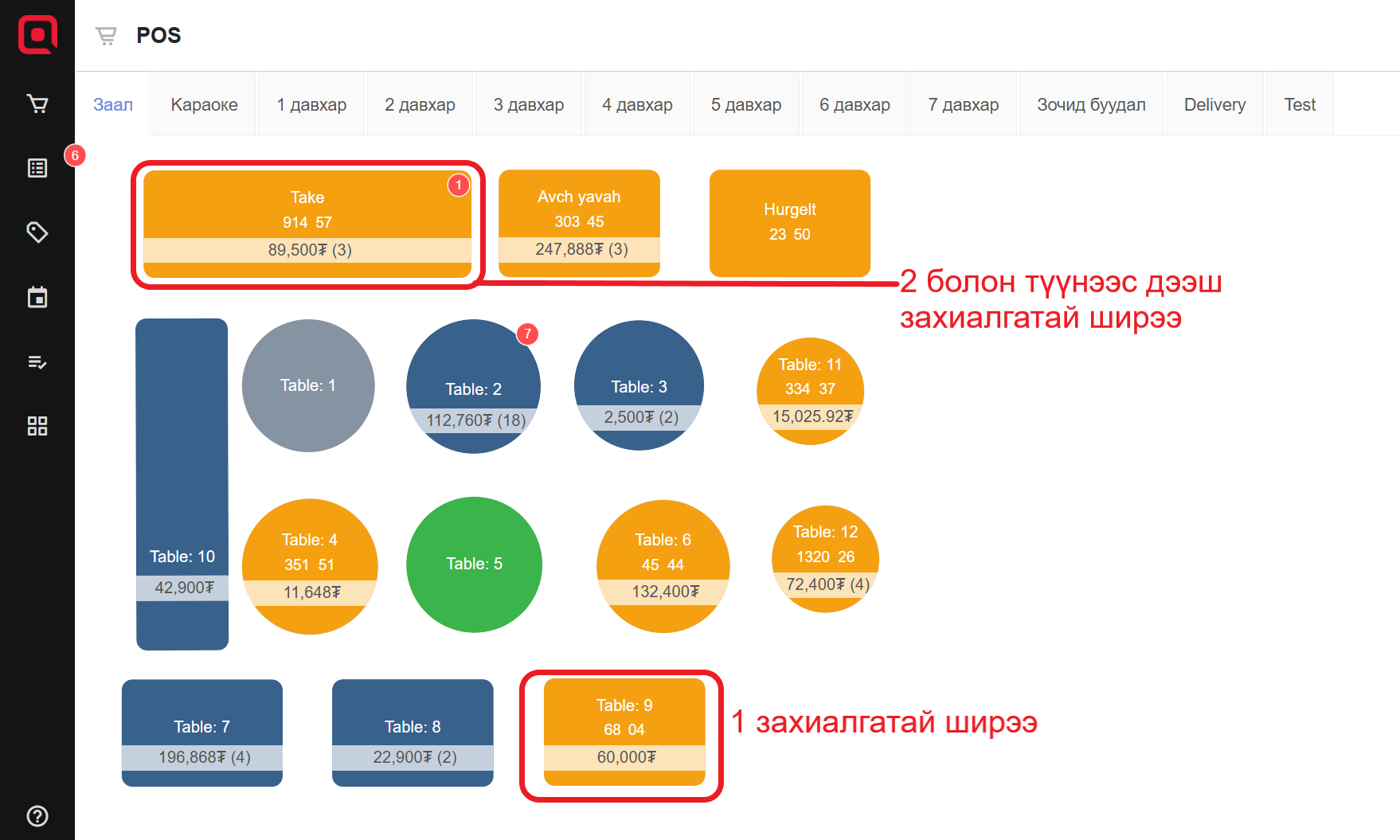Go to the Delivery tab
The image size is (1400, 840).
click(x=1214, y=105)
